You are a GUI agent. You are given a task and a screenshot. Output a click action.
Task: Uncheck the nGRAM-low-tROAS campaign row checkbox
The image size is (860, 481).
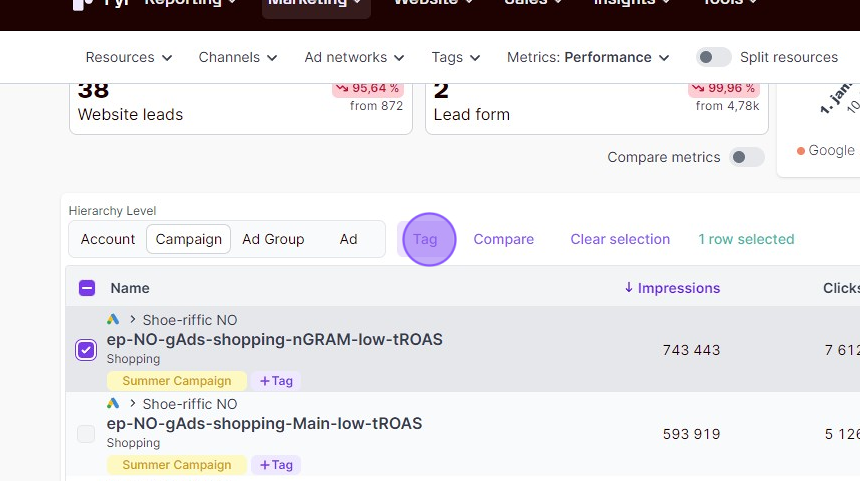coord(86,350)
